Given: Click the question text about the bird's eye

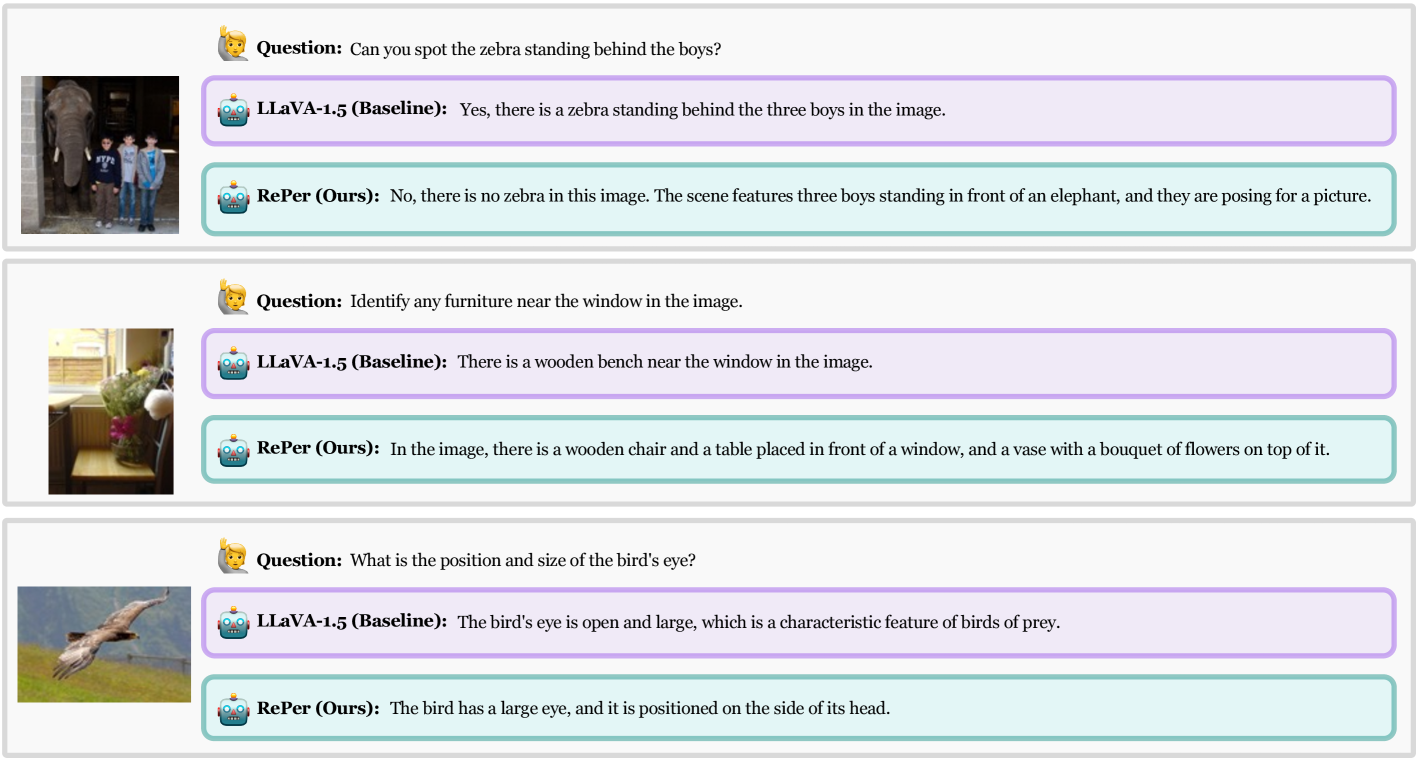Looking at the screenshot, I should pos(522,560).
